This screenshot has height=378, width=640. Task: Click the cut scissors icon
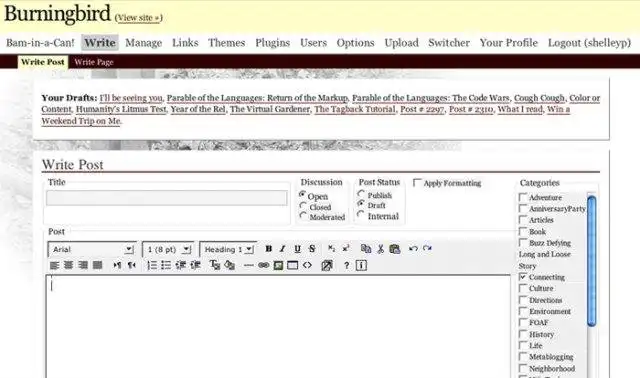(380, 249)
